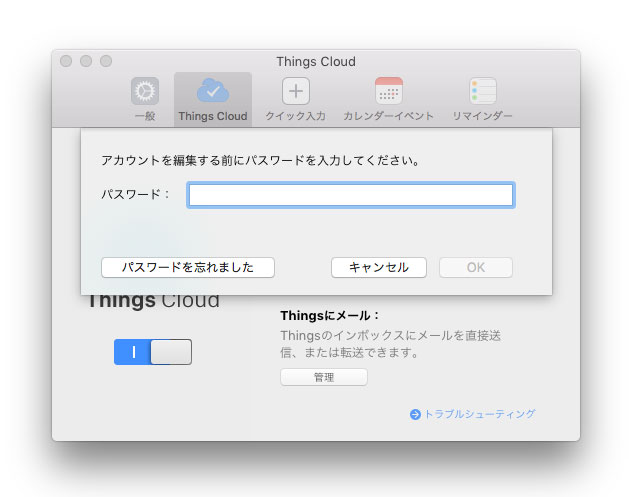Viewport: 629px width, 497px height.
Task: Switch to the Things Cloud tab label
Action: click(213, 116)
